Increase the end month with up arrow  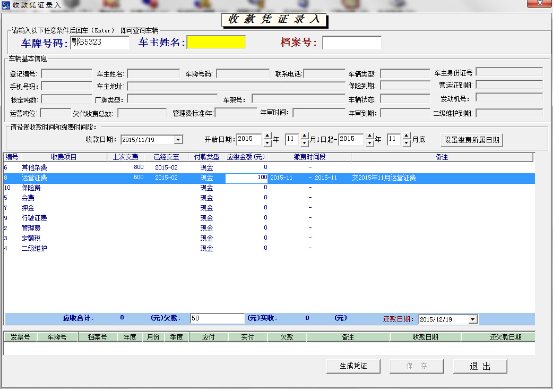(x=407, y=136)
